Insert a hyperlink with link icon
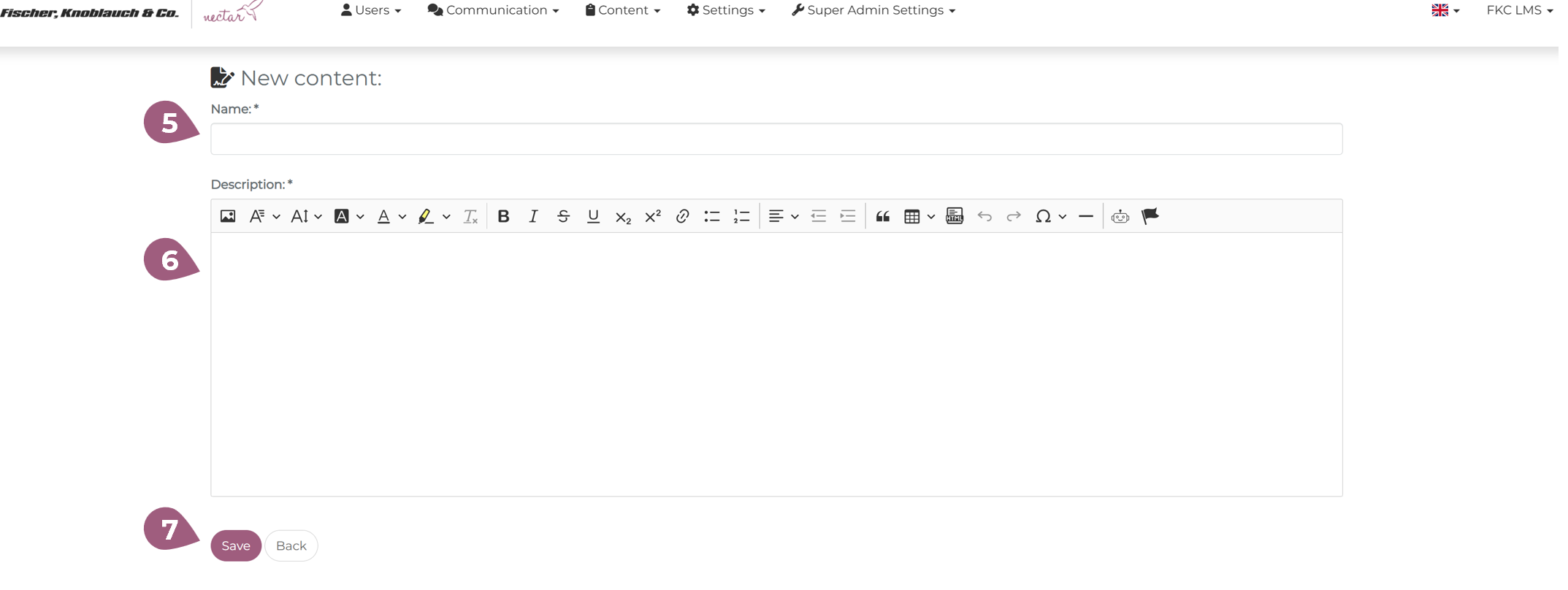The width and height of the screenshot is (1568, 590). [x=682, y=216]
